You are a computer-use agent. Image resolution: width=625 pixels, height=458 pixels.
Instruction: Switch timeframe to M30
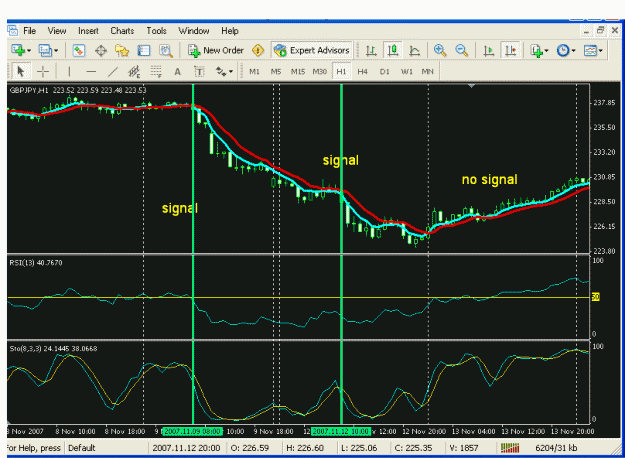320,72
